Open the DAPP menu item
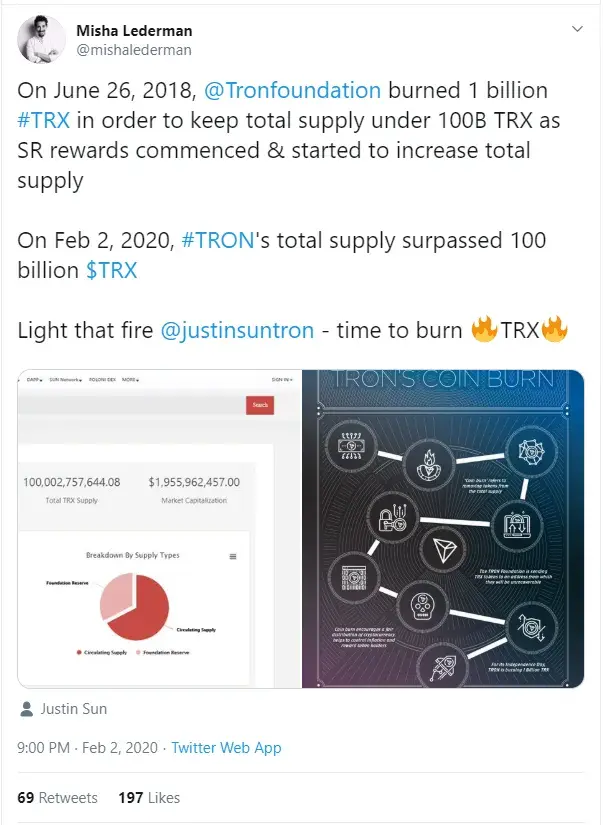 33,380
